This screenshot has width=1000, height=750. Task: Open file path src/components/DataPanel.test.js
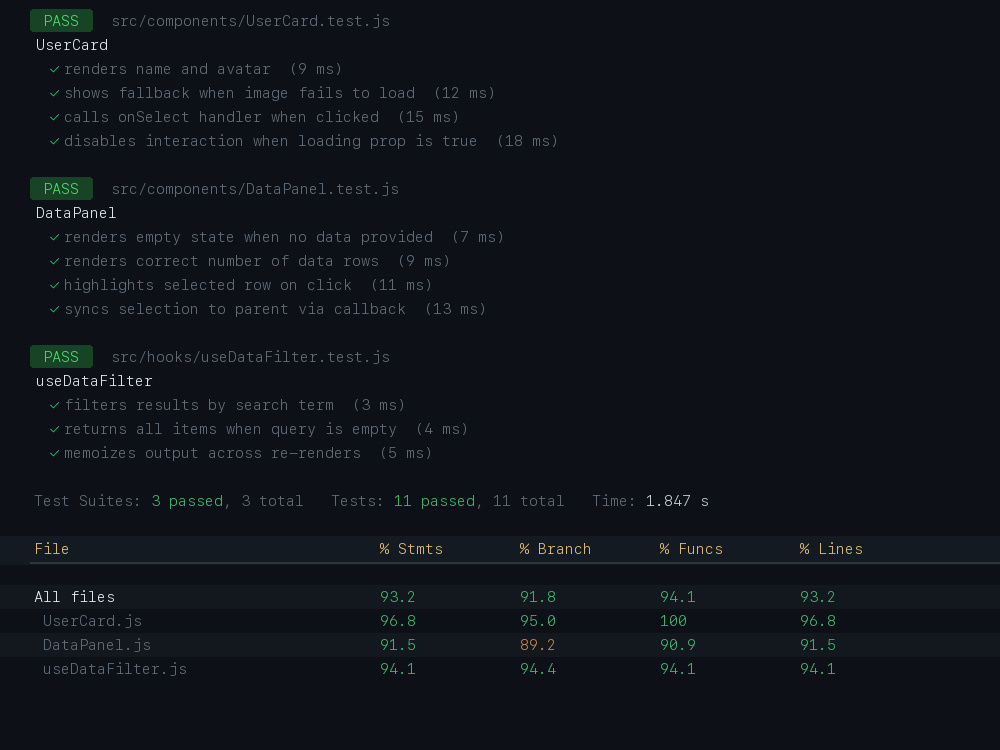255,189
